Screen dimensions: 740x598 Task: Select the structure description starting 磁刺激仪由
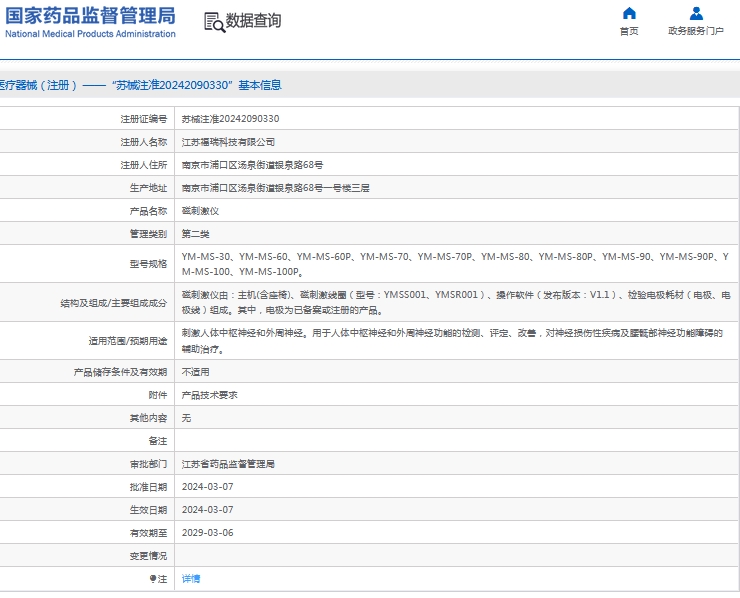click(456, 303)
